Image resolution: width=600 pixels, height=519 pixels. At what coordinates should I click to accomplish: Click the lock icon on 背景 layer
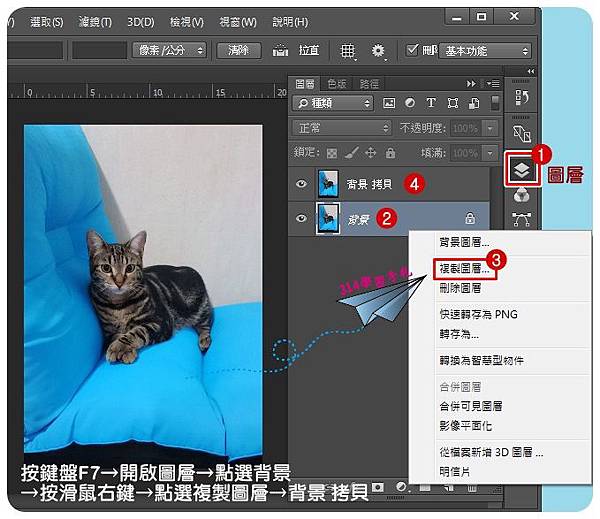(470, 218)
